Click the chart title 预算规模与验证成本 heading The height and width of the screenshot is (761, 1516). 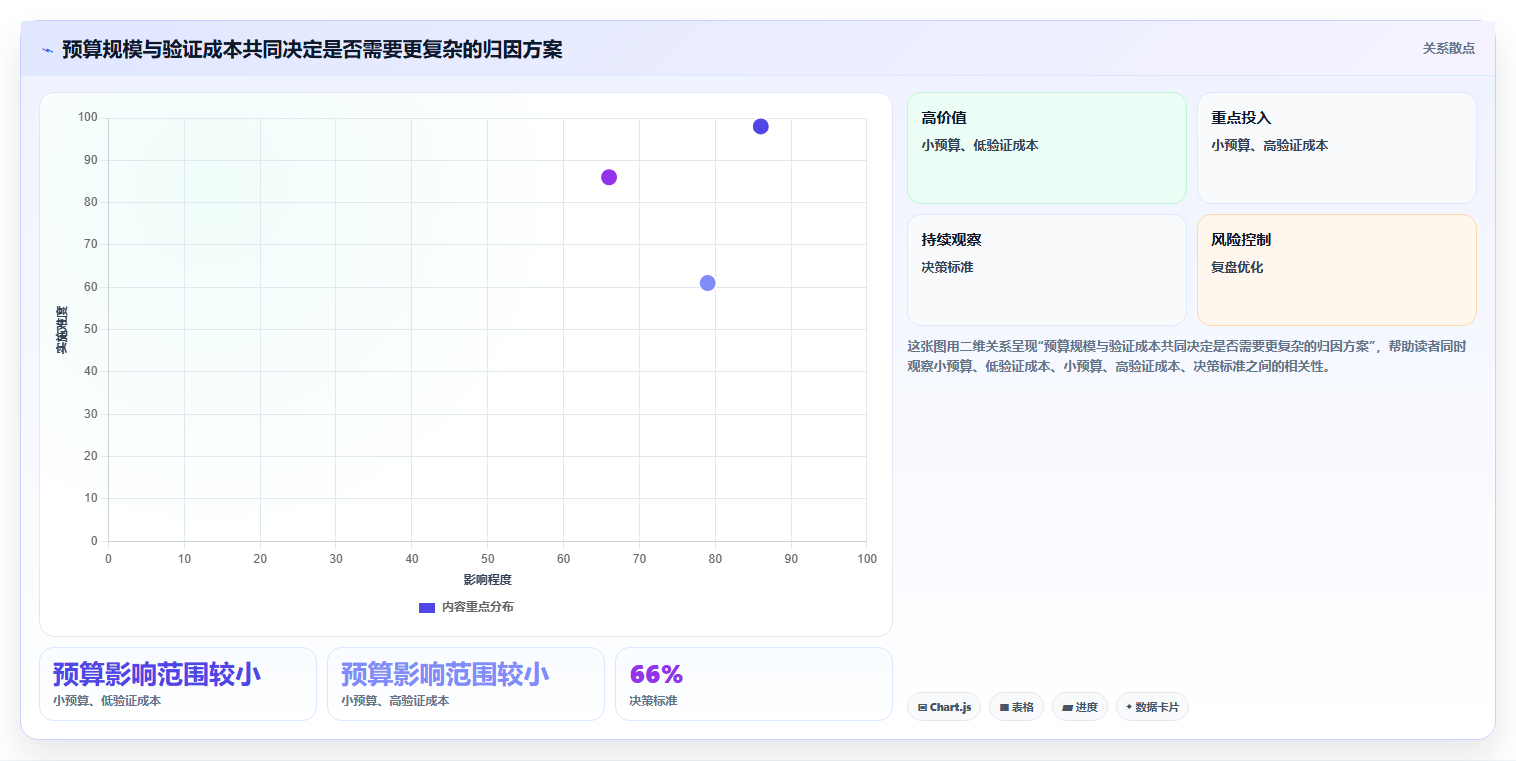point(312,49)
